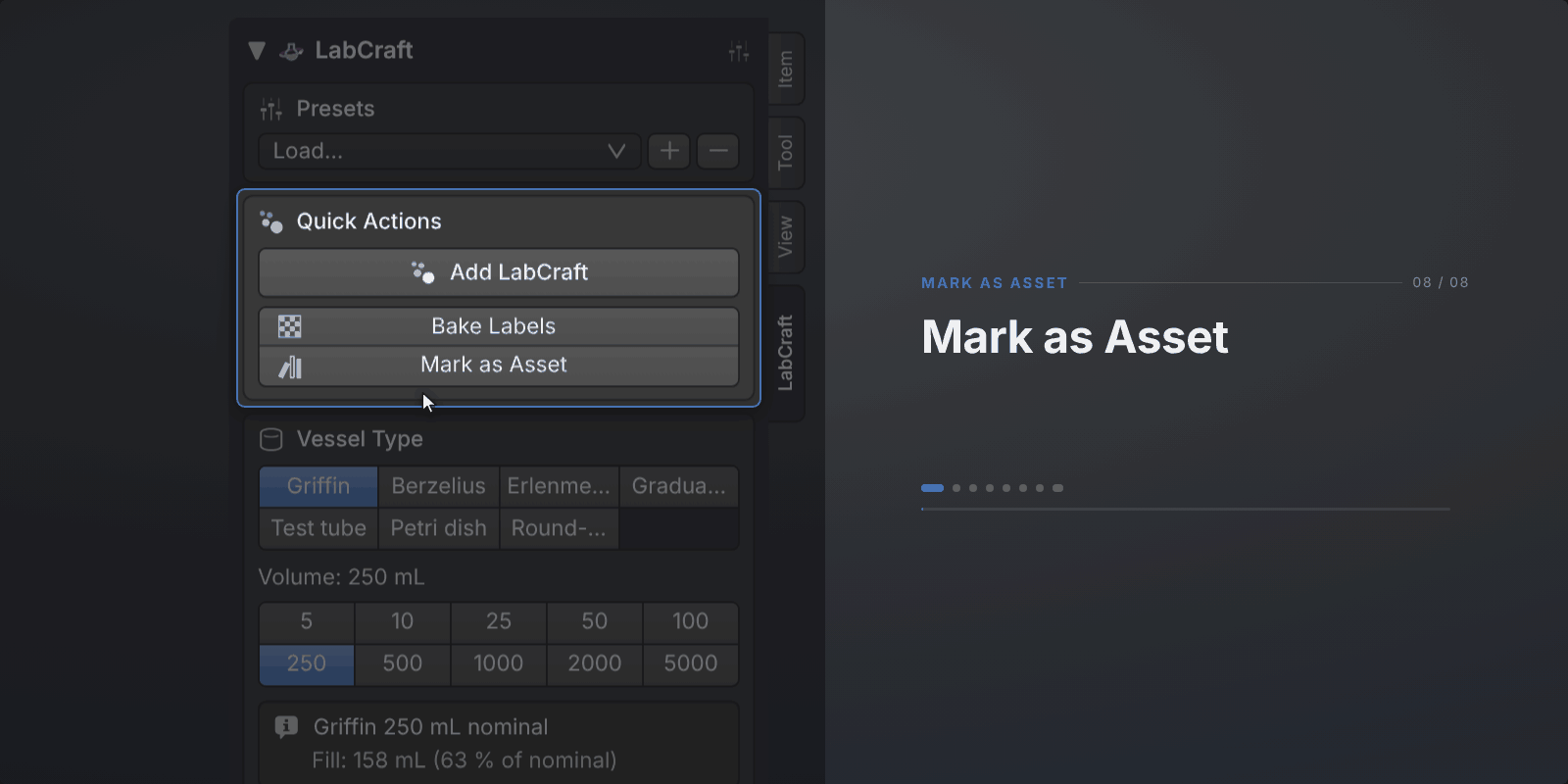The width and height of the screenshot is (1568, 784).
Task: Set volume to 2000 mL
Action: tap(595, 663)
